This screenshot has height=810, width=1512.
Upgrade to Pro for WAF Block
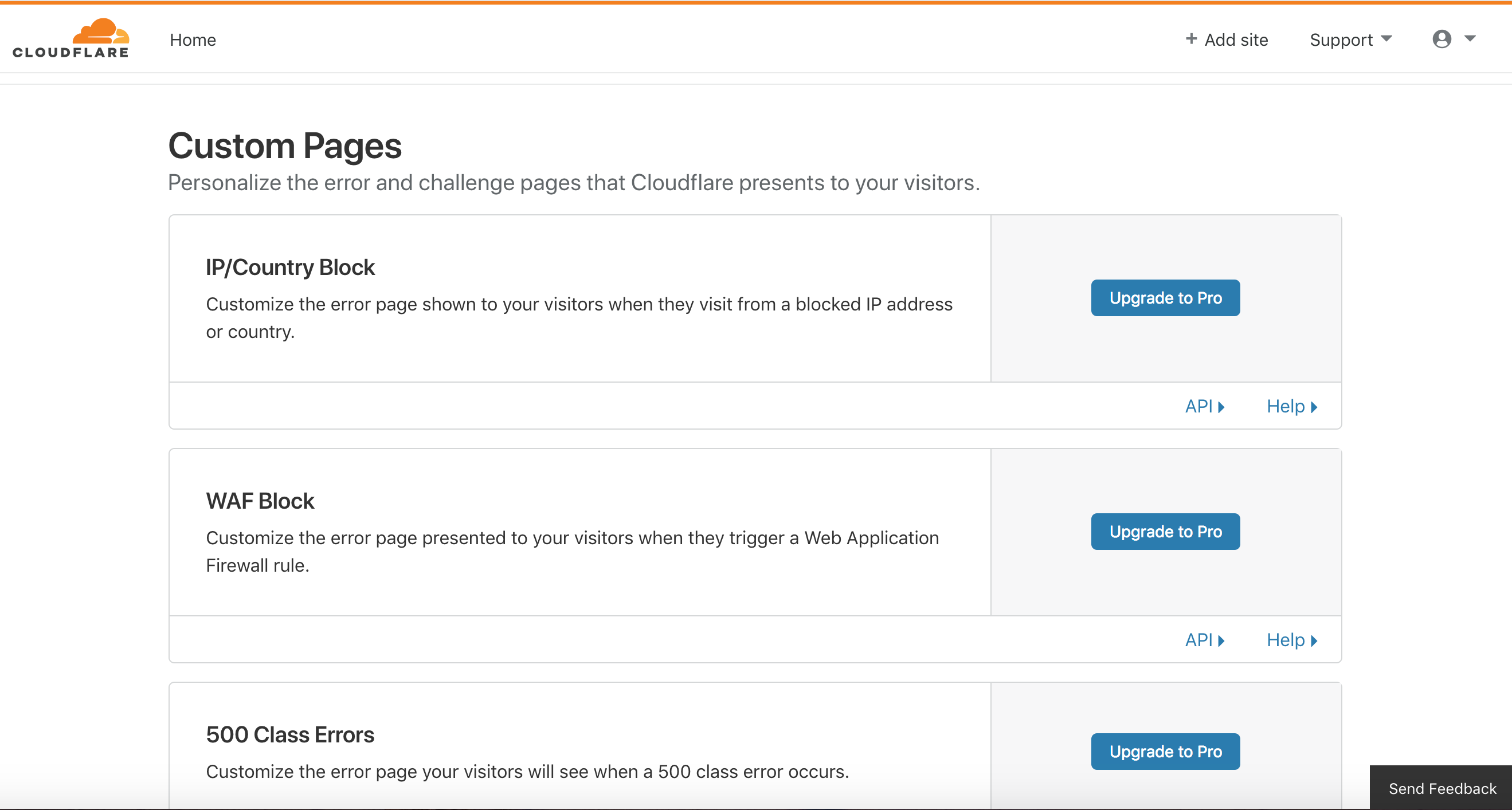tap(1165, 532)
